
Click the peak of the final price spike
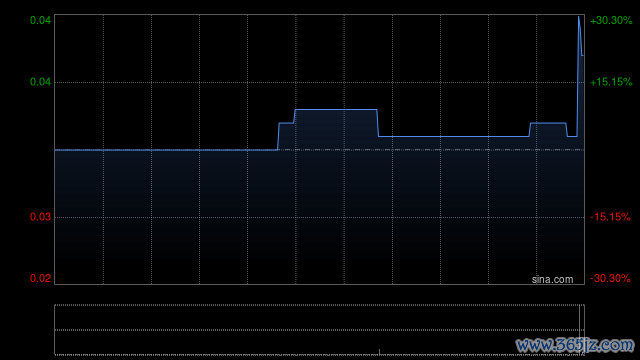coord(579,17)
